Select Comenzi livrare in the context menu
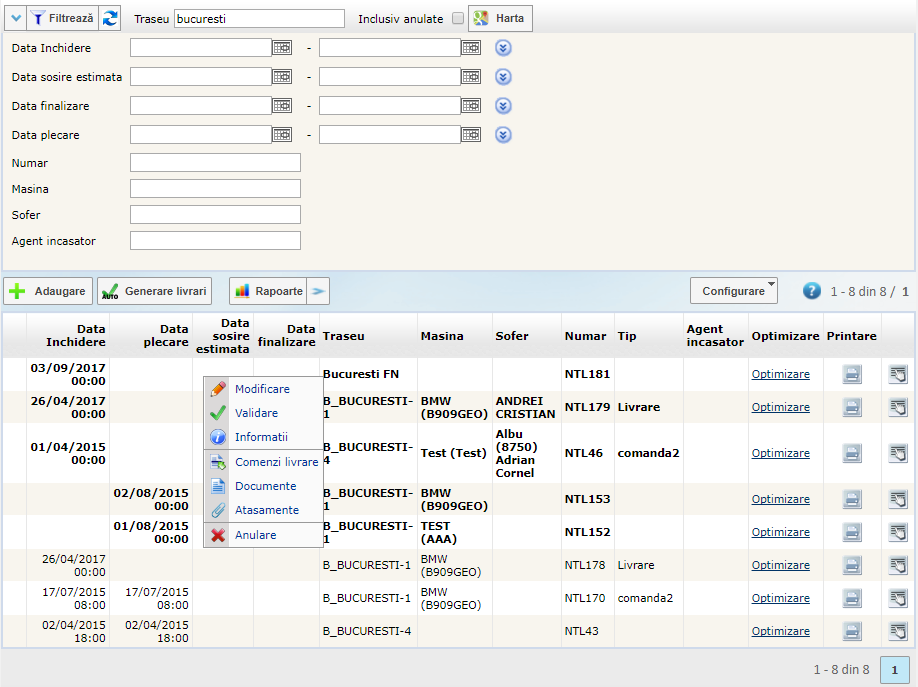This screenshot has width=918, height=687. [276, 462]
